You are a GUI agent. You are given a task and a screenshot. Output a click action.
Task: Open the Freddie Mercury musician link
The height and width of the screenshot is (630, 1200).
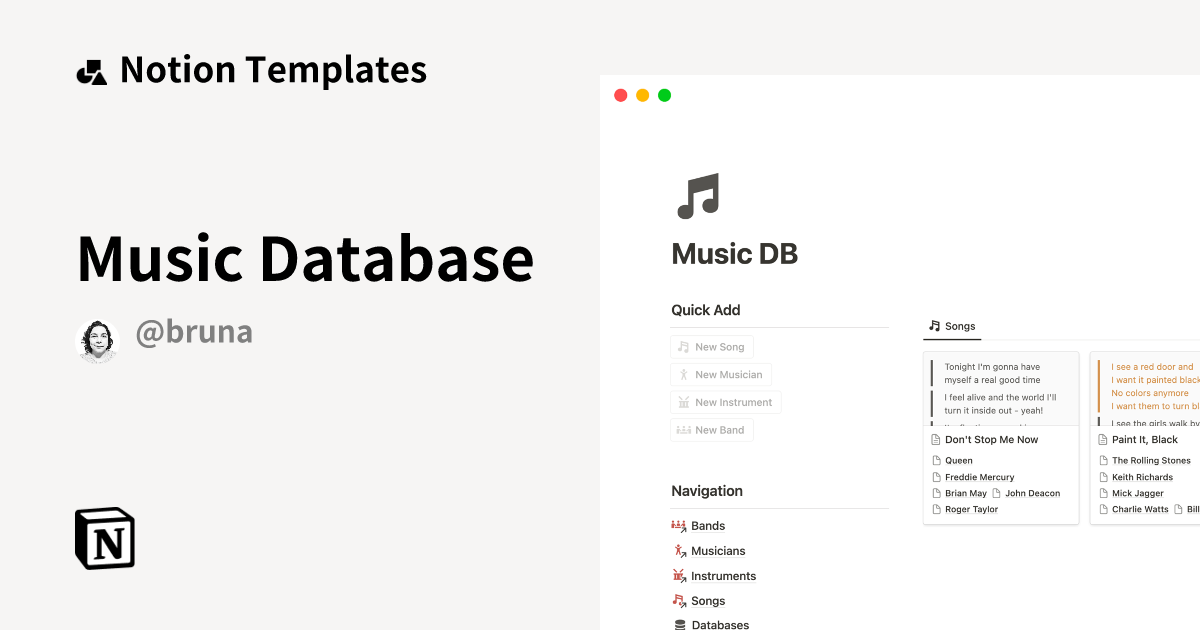(979, 477)
